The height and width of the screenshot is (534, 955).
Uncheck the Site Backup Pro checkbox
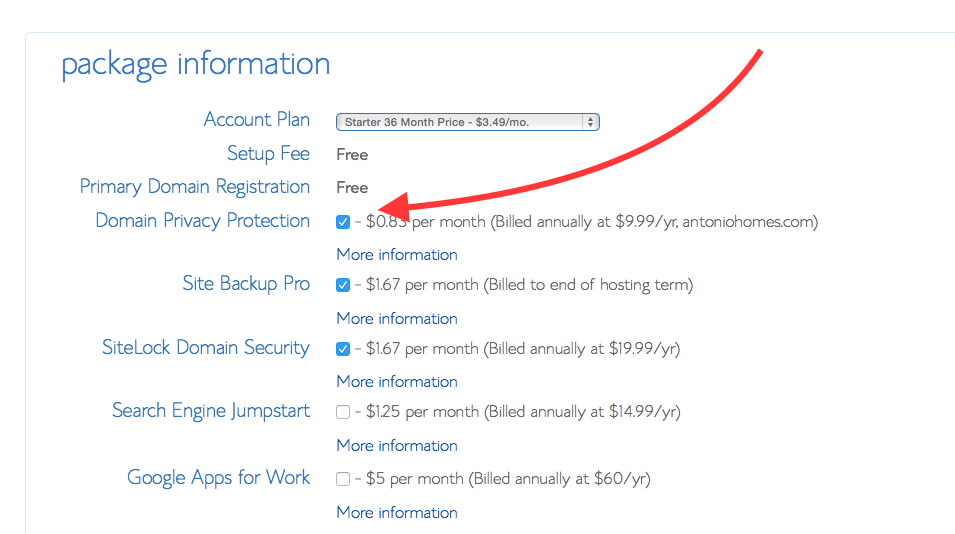click(343, 285)
